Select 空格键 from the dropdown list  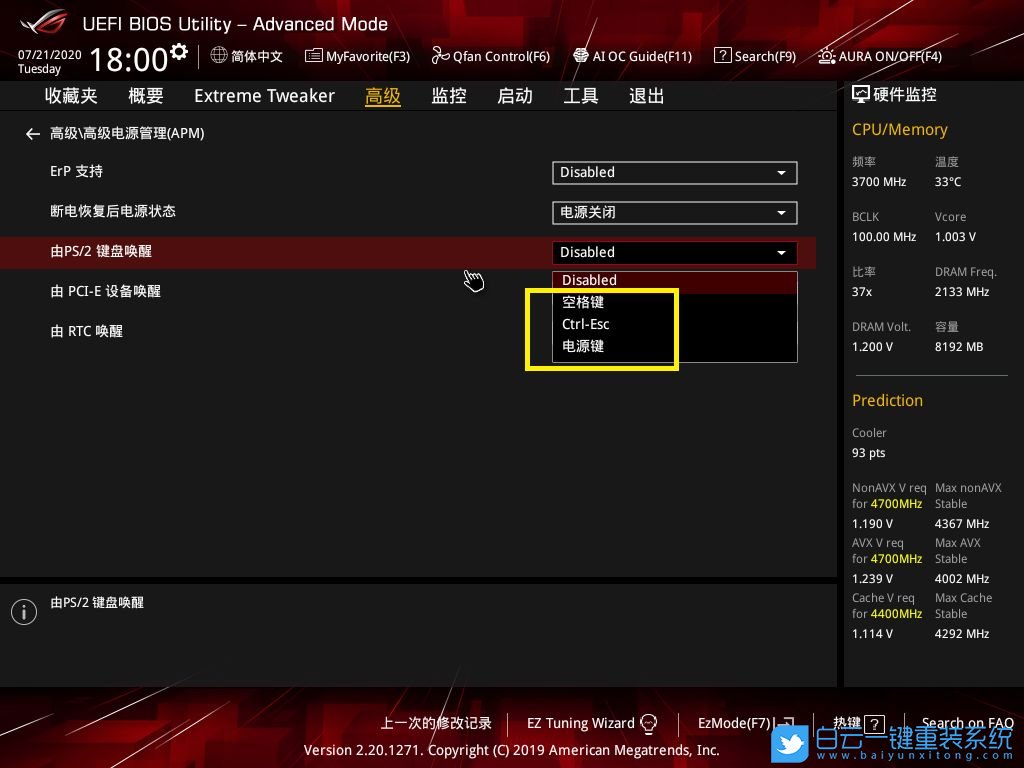(x=583, y=302)
